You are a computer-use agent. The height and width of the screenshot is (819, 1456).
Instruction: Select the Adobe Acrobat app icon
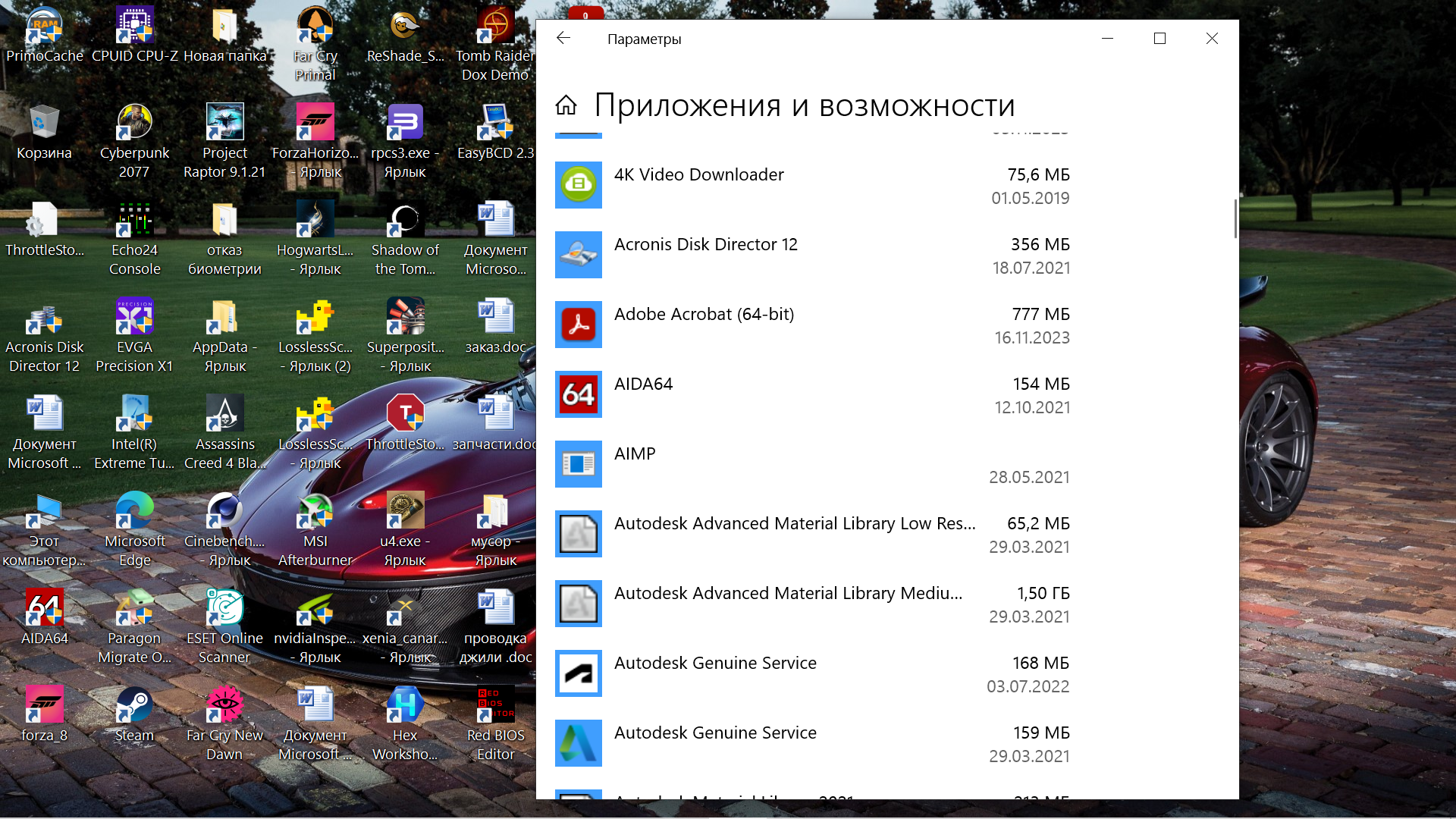pyautogui.click(x=578, y=325)
